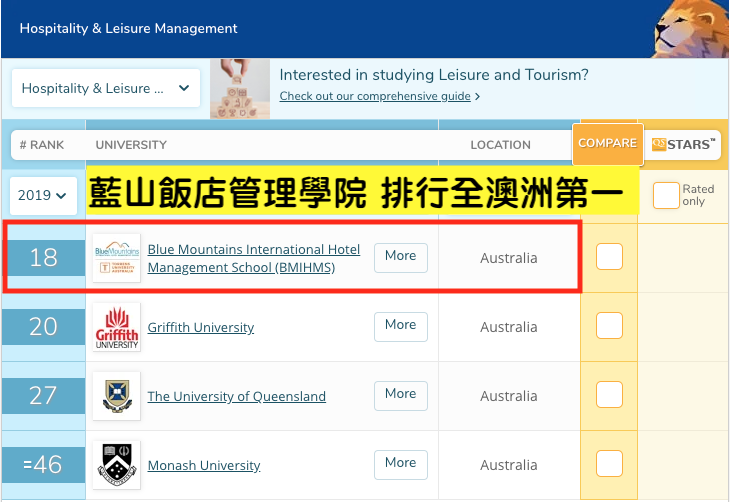The width and height of the screenshot is (730, 502).
Task: Click the Check out our comprehensive guide link
Action: 375,96
